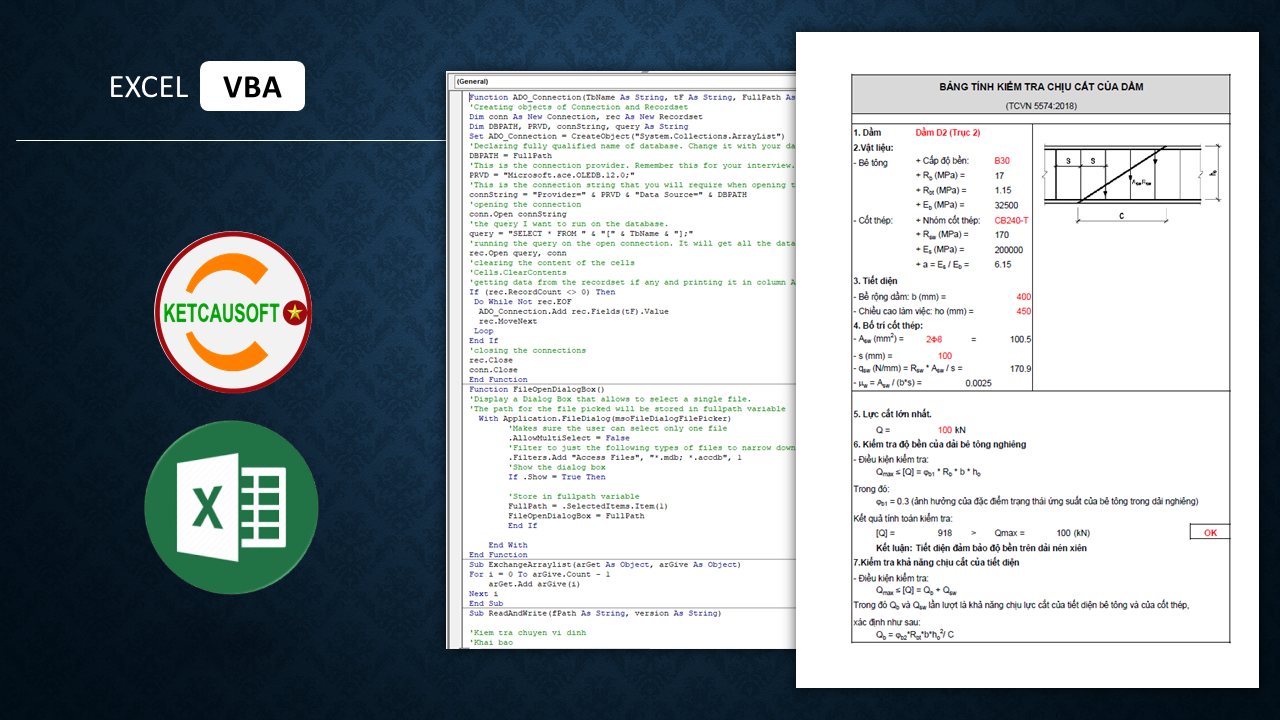Click the green Excel application icon

click(233, 508)
